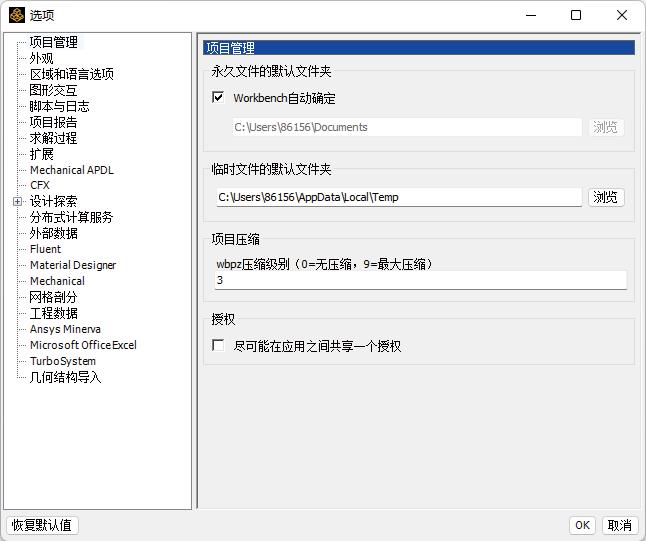Expand the 设计探索 tree node
Screen dimensions: 646x541
coord(17,201)
